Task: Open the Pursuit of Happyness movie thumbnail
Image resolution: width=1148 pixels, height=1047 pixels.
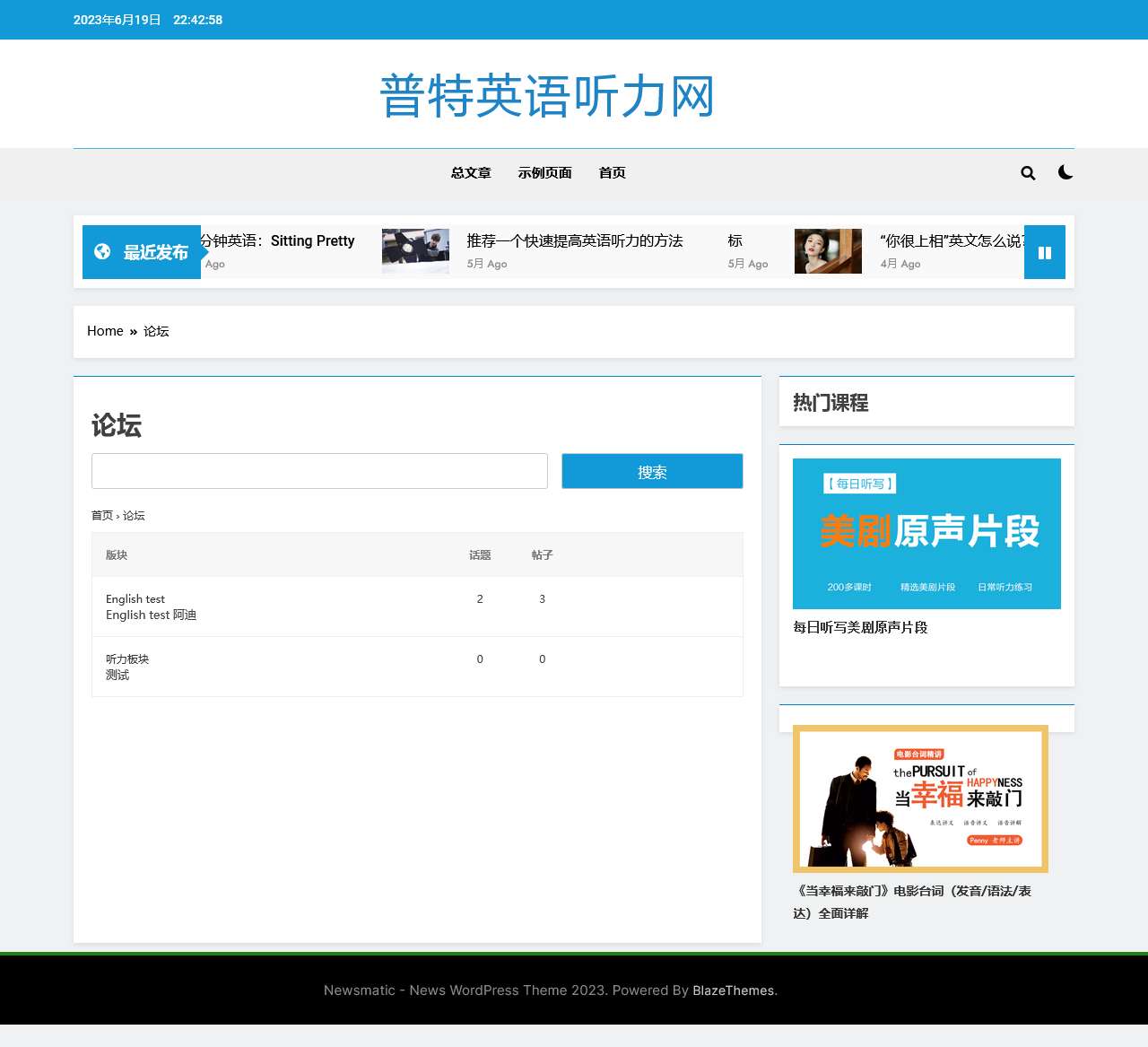Action: 919,798
